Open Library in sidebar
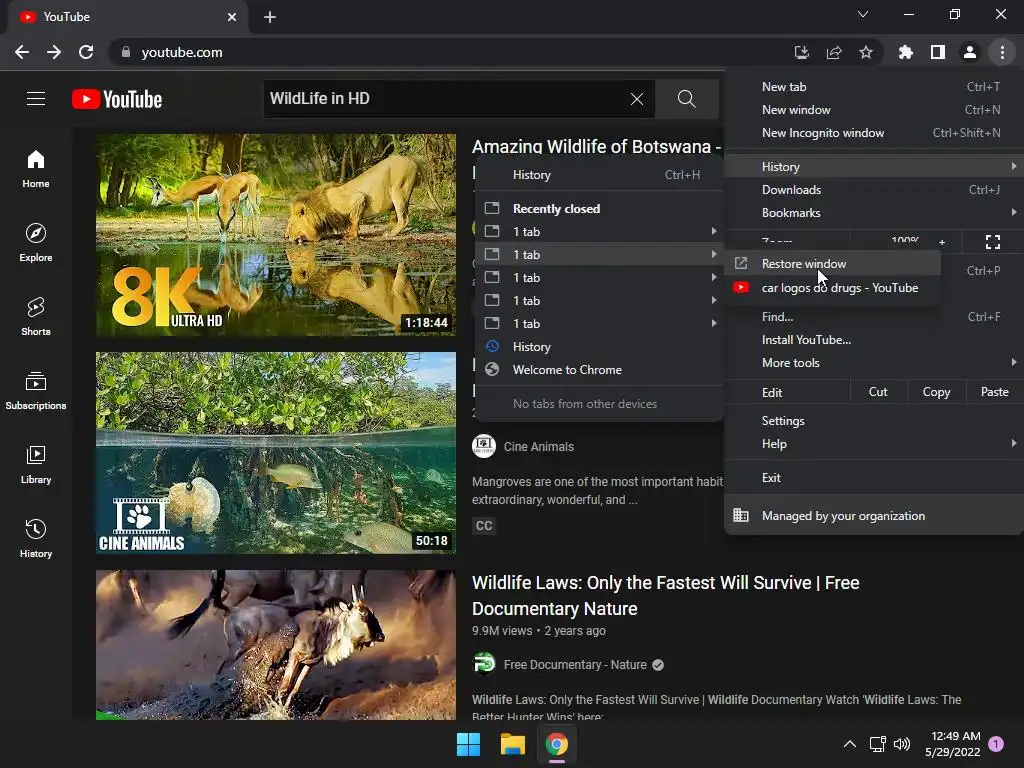Viewport: 1024px width, 768px height. 36,464
